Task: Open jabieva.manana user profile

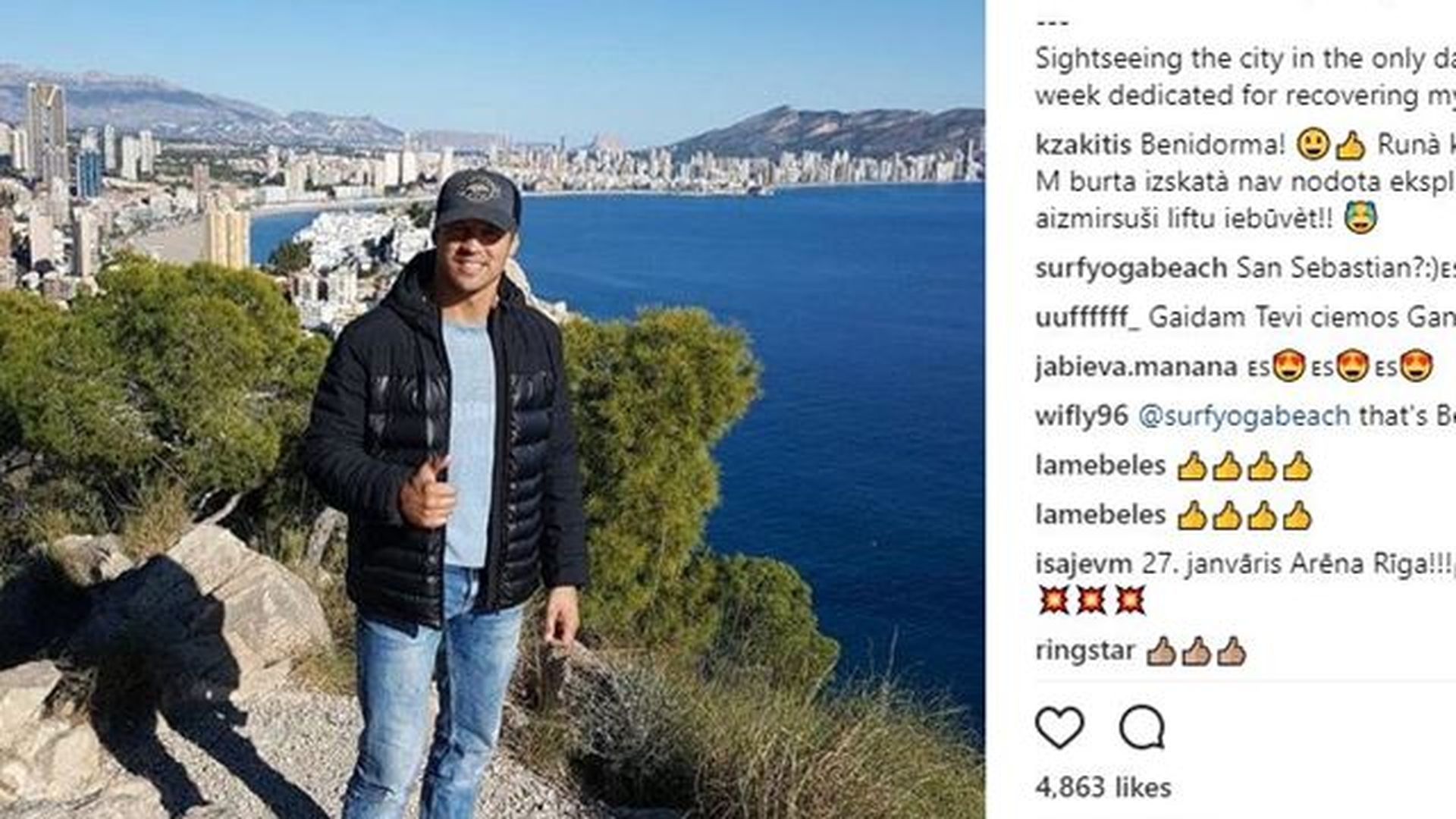Action: point(1136,367)
